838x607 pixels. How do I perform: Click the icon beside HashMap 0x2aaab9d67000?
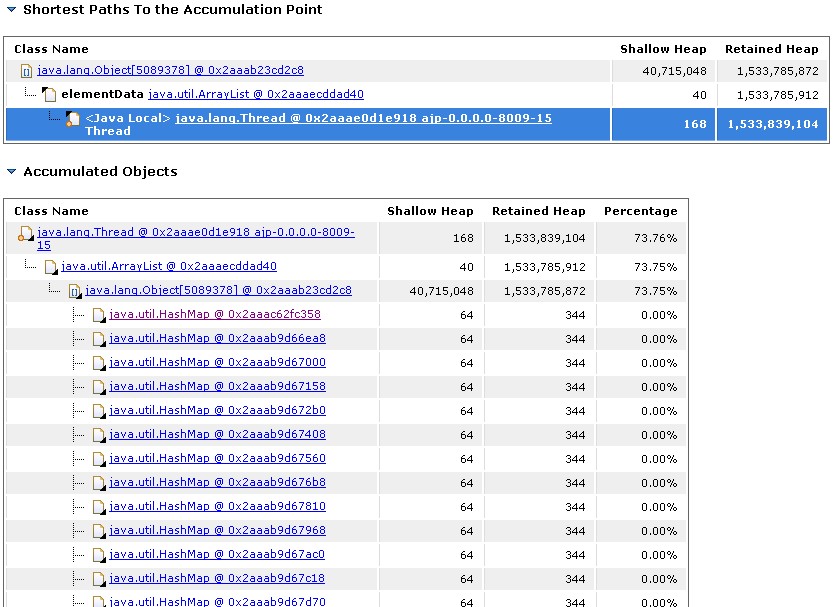tap(98, 363)
